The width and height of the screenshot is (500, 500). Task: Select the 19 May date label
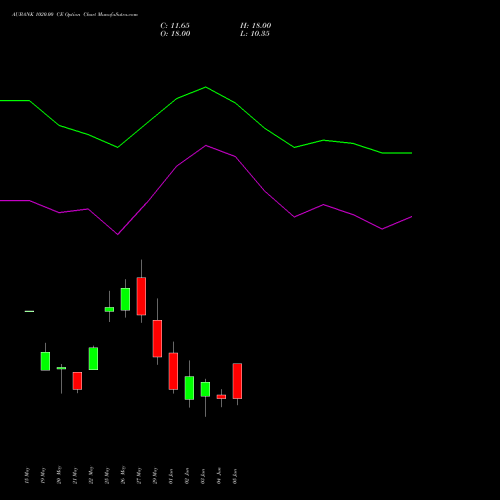click(43, 475)
